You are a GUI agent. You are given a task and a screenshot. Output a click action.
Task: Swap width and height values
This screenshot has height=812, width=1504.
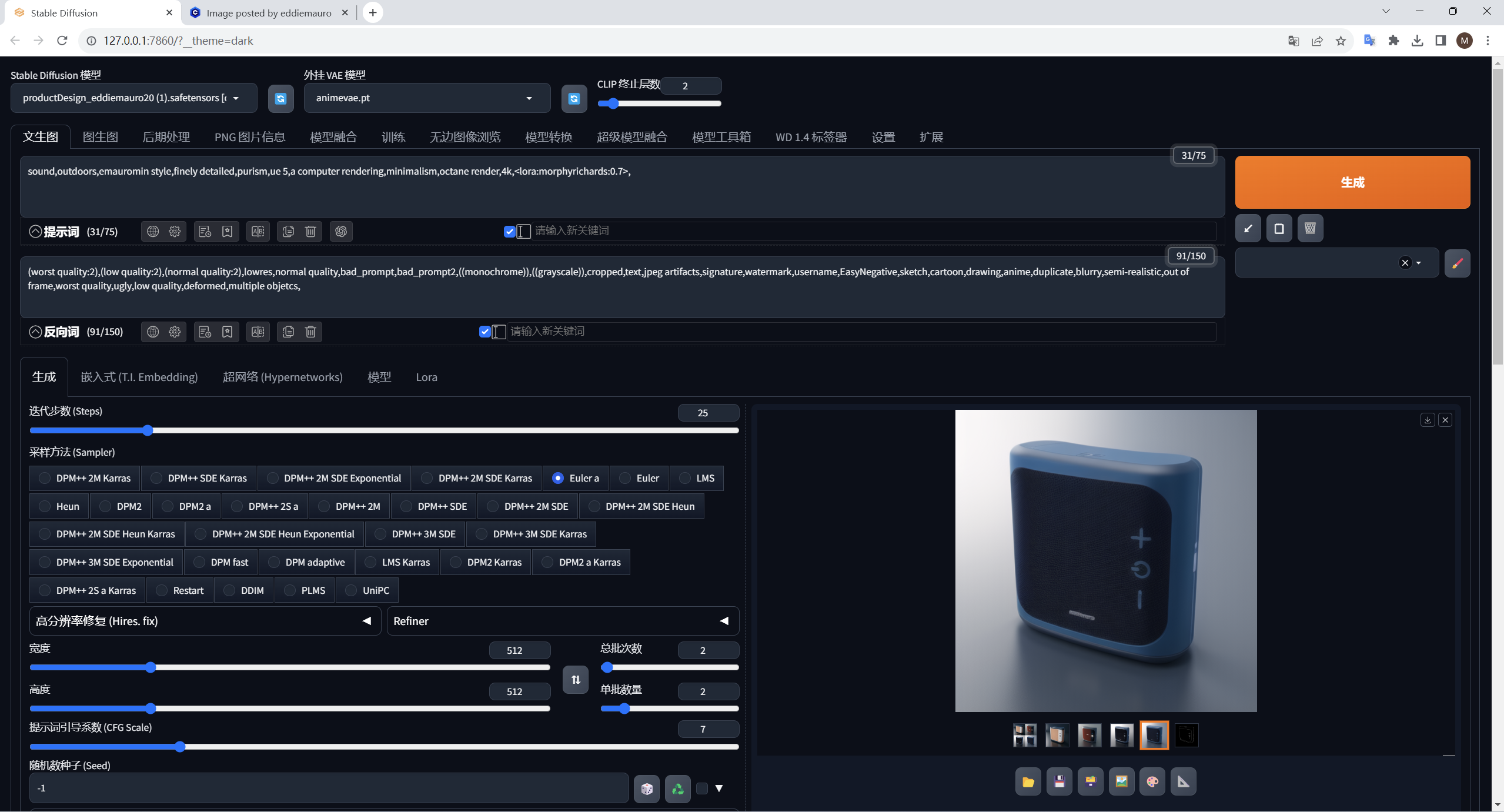click(576, 680)
